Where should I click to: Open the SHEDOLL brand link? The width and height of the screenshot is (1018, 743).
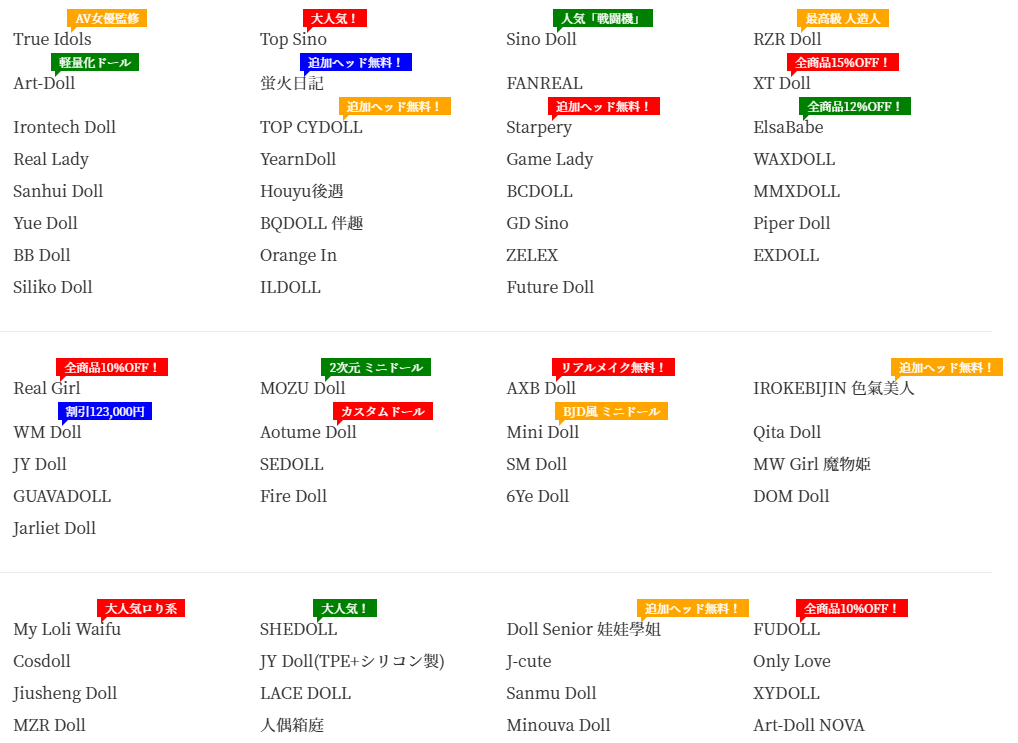(298, 629)
